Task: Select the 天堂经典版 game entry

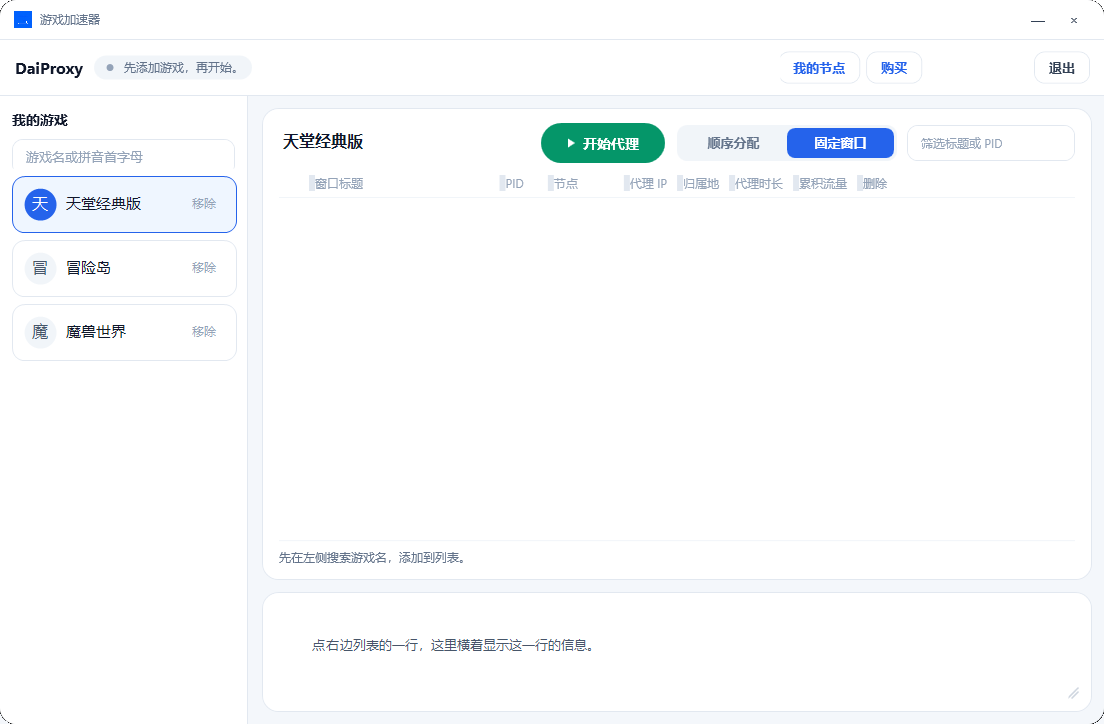Action: (x=125, y=204)
